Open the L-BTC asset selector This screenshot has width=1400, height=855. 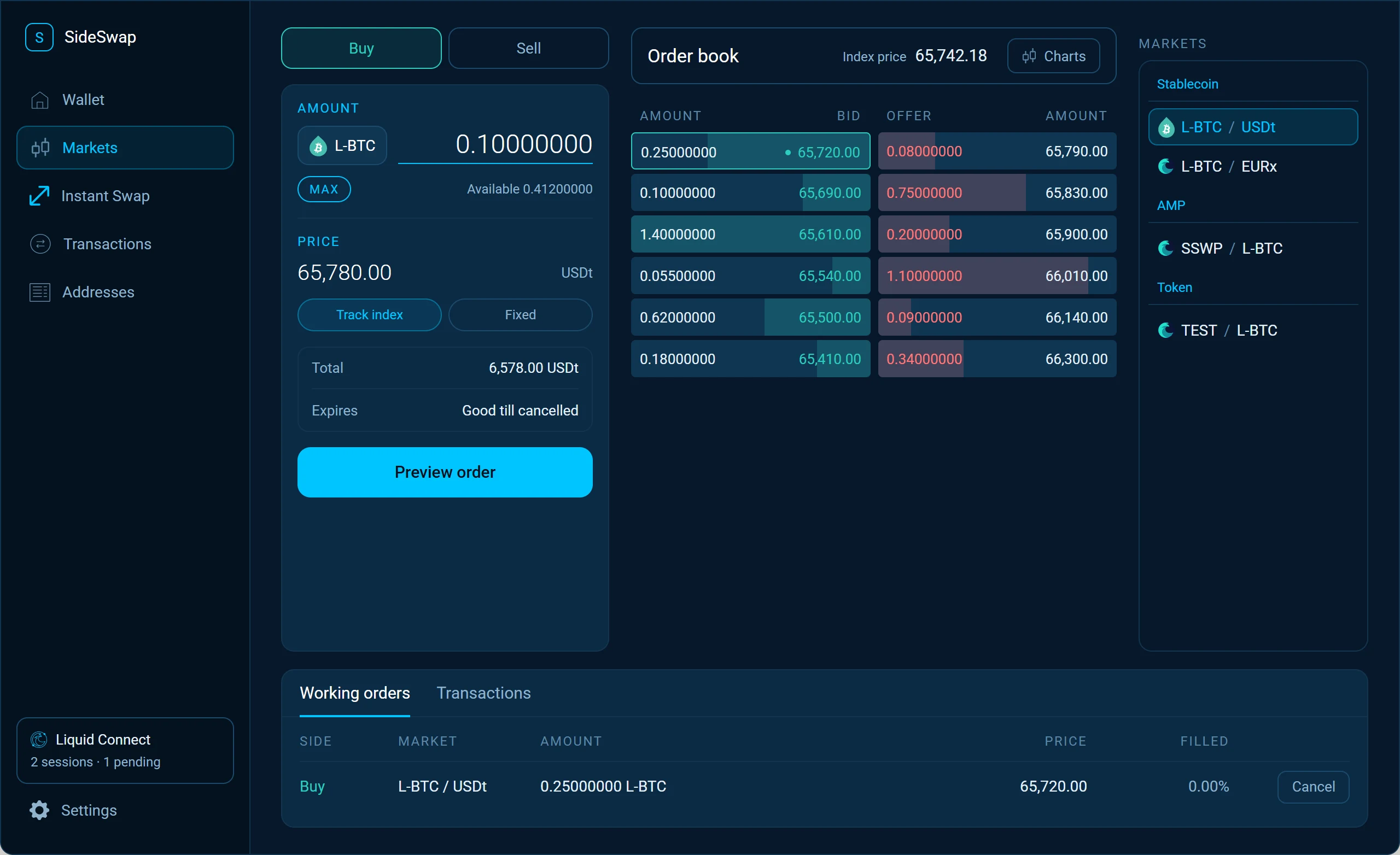342,145
